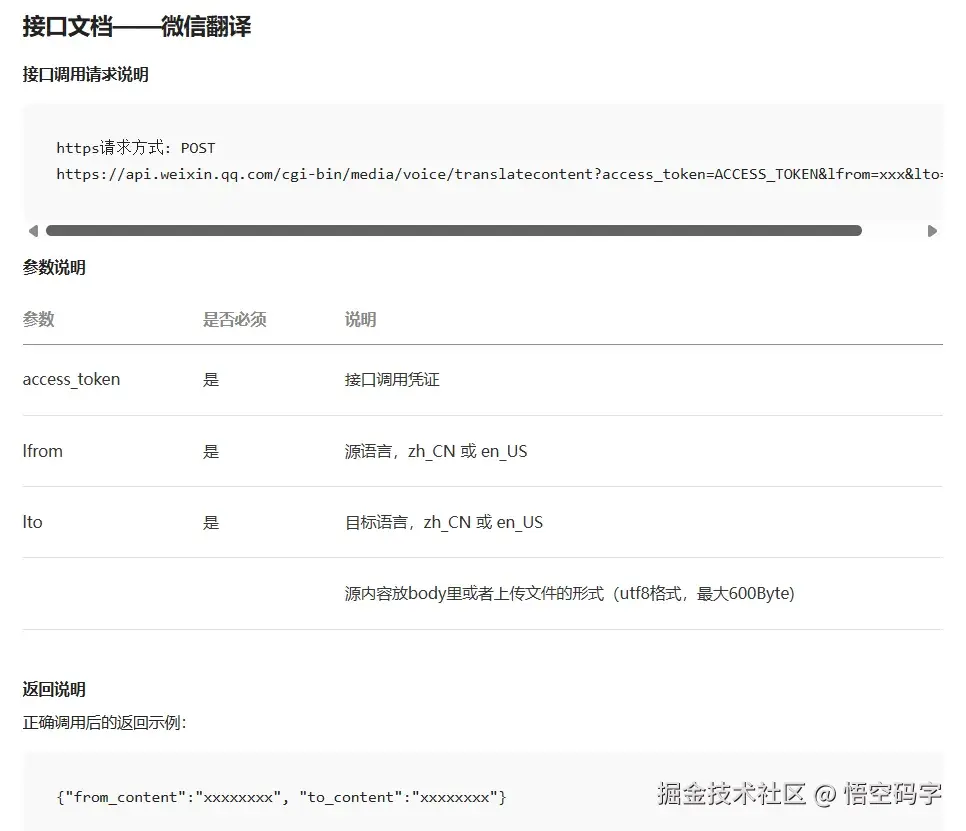Click the JSON return example code block
This screenshot has width=966, height=831.
pyautogui.click(x=280, y=797)
